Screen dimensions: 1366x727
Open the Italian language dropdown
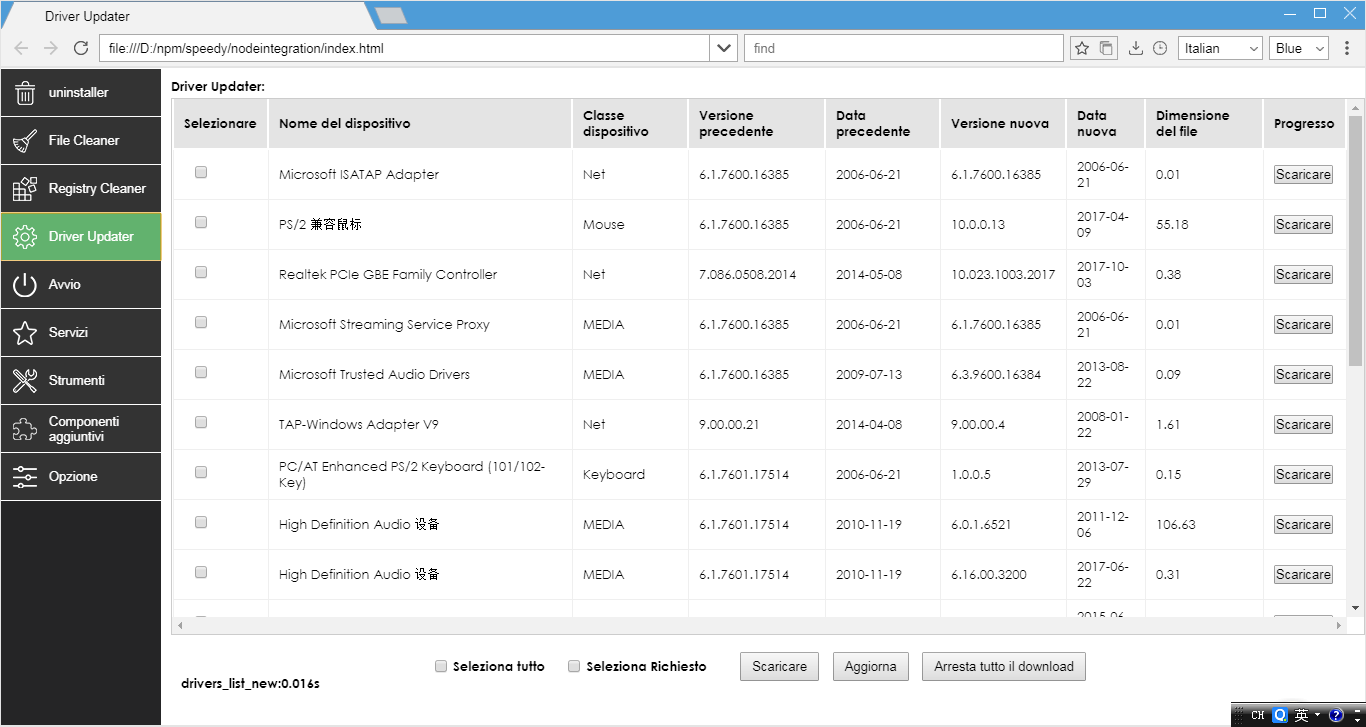point(1220,48)
